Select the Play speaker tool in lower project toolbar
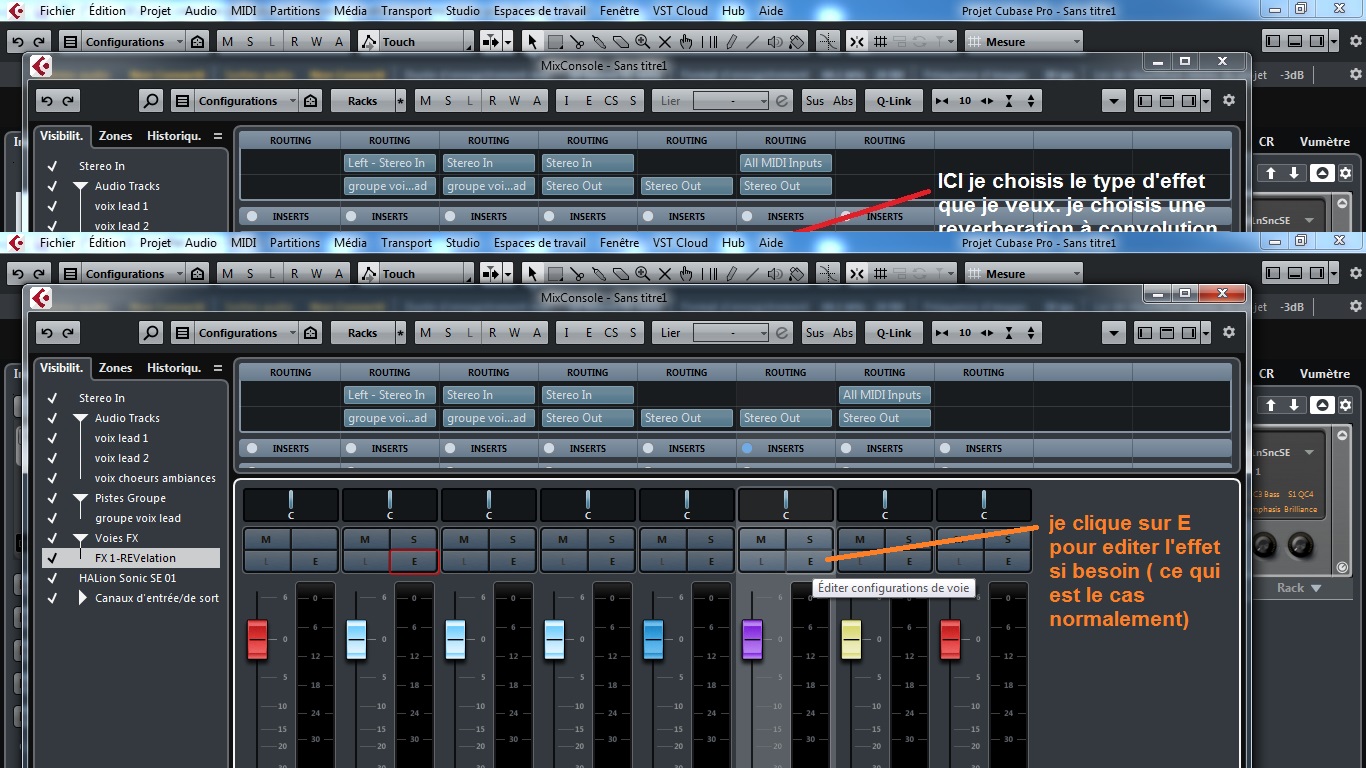Viewport: 1366px width, 768px height. tap(775, 274)
